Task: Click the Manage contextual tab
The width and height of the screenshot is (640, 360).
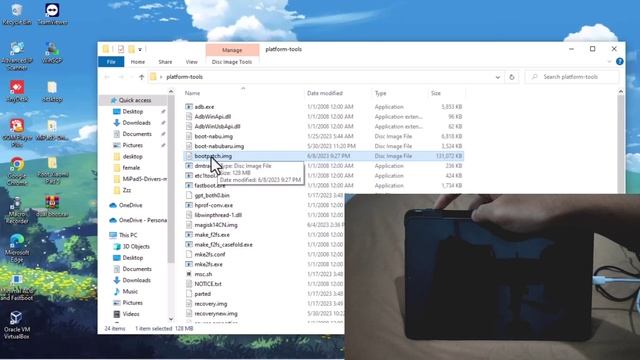Action: pyautogui.click(x=232, y=50)
